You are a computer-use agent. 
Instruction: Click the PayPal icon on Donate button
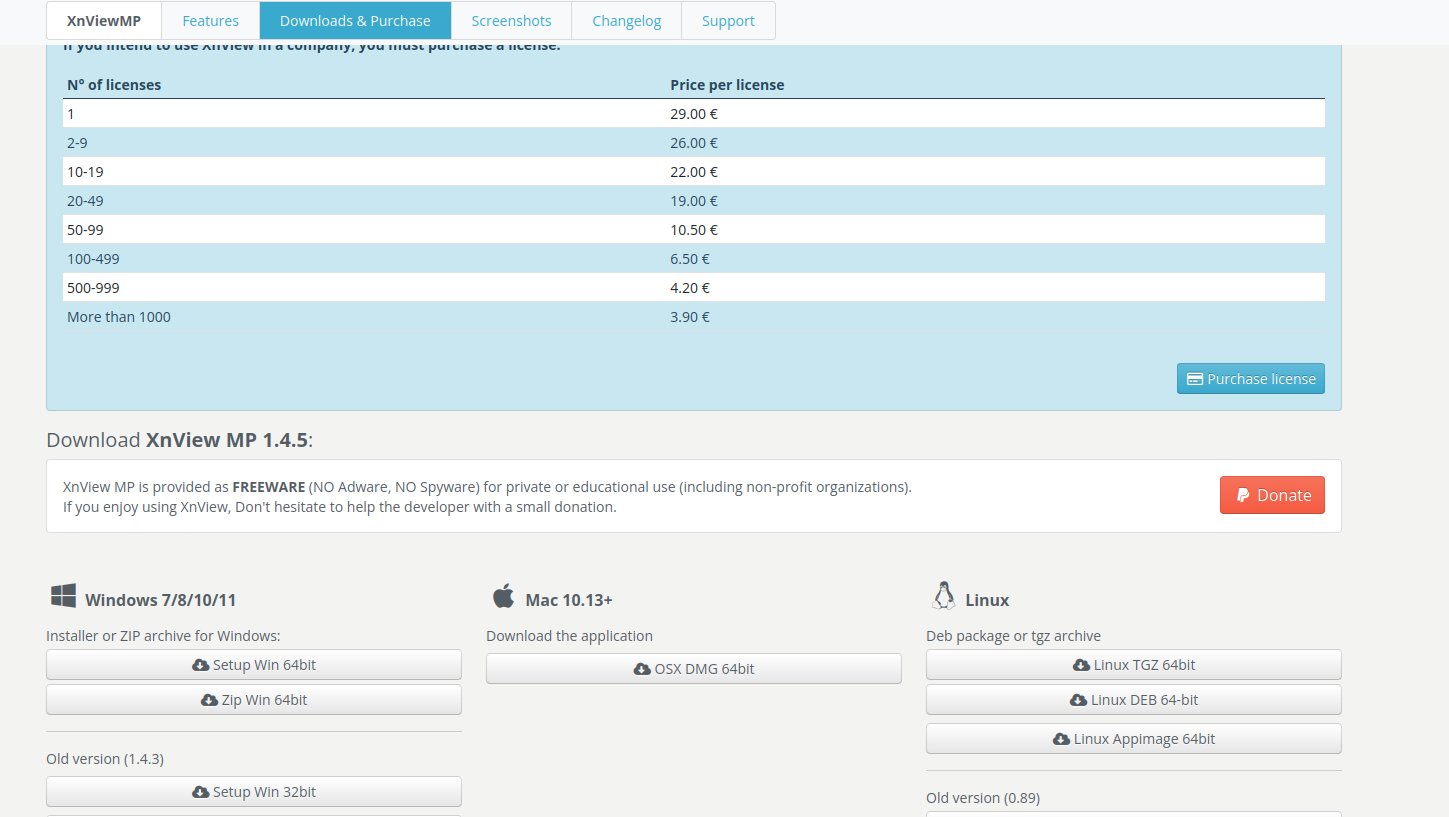pos(1243,495)
